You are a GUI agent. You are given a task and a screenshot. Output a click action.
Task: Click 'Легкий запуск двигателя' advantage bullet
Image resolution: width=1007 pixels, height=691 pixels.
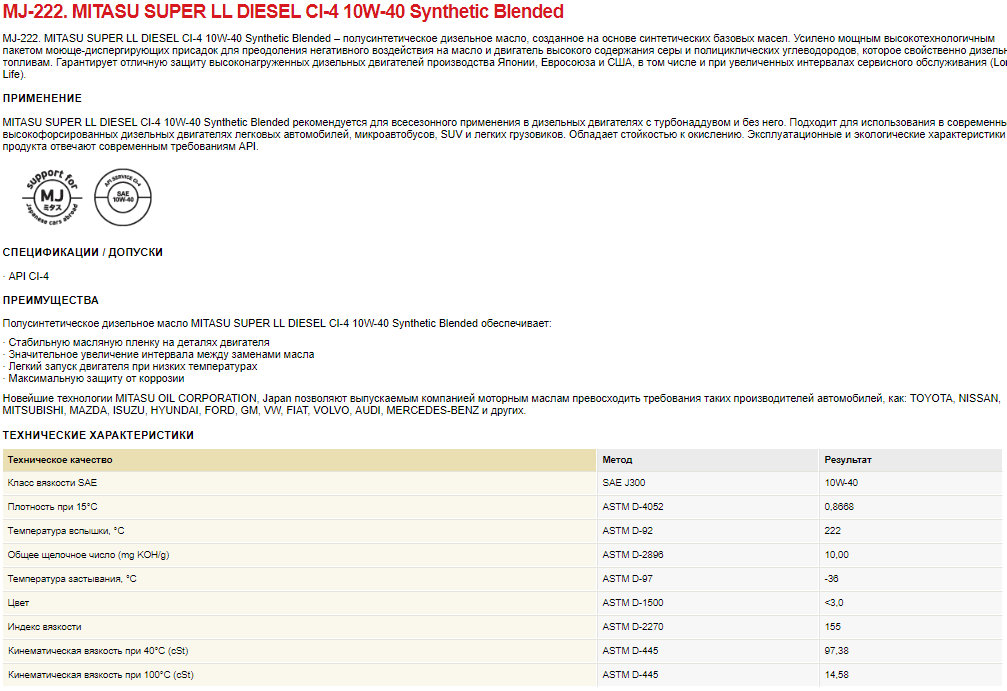[x=132, y=367]
